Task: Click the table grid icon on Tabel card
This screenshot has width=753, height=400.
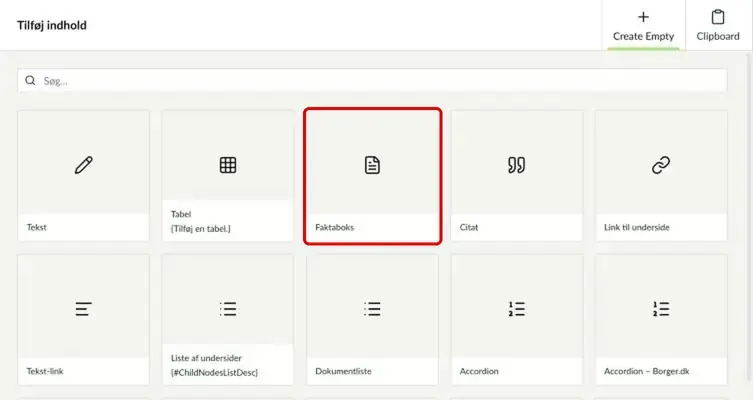Action: (228, 165)
